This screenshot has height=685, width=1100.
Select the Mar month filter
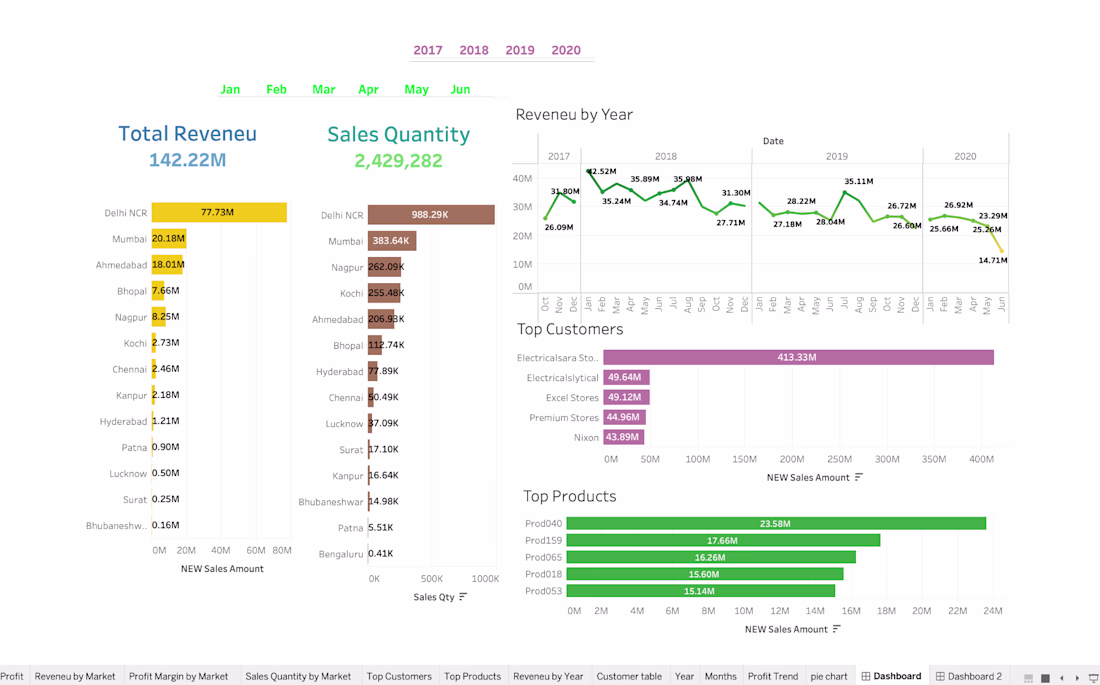tap(323, 89)
